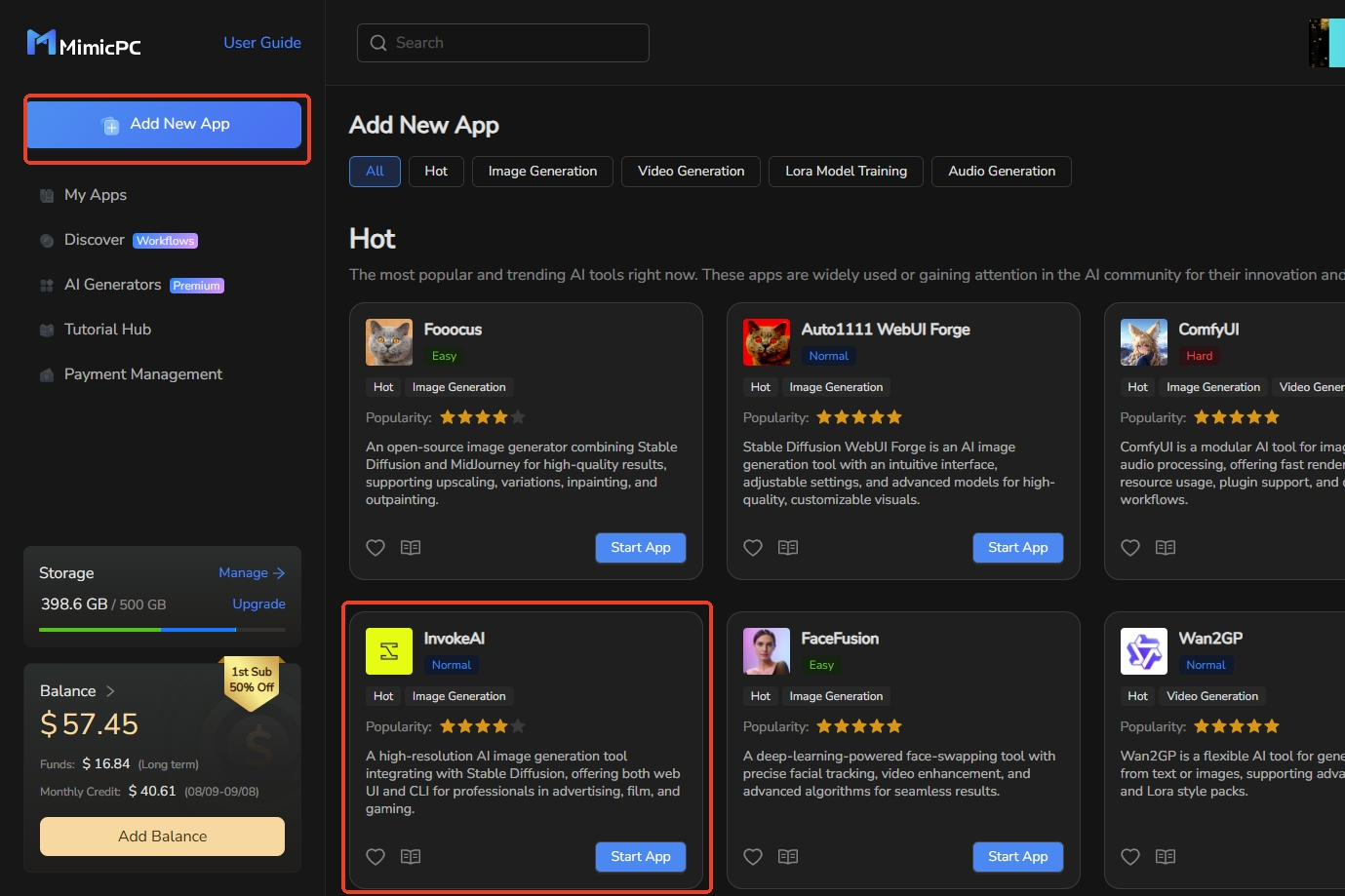Favorite Wan2GP with the heart icon
Viewport: 1345px width, 896px height.
1130,857
